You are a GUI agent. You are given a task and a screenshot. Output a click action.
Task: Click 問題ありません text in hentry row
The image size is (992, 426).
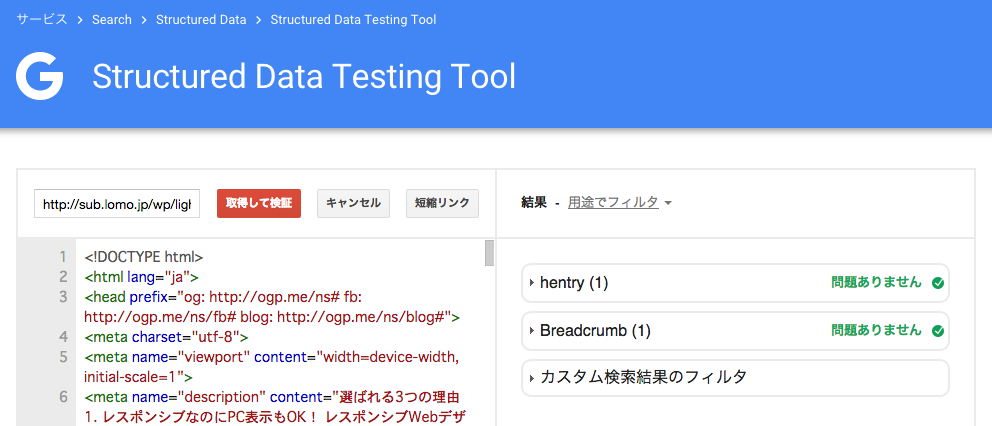[876, 282]
